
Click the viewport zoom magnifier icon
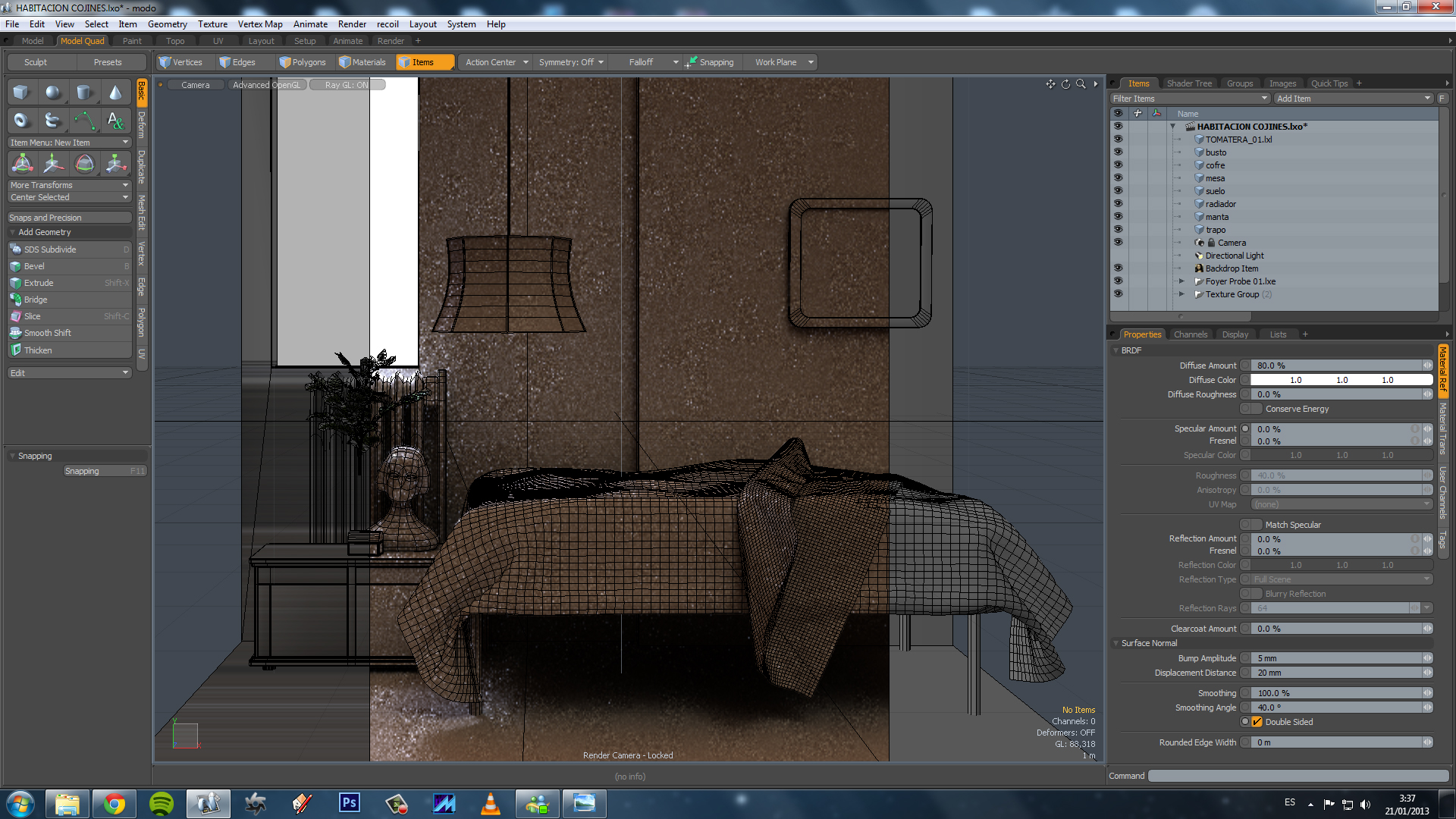1081,84
